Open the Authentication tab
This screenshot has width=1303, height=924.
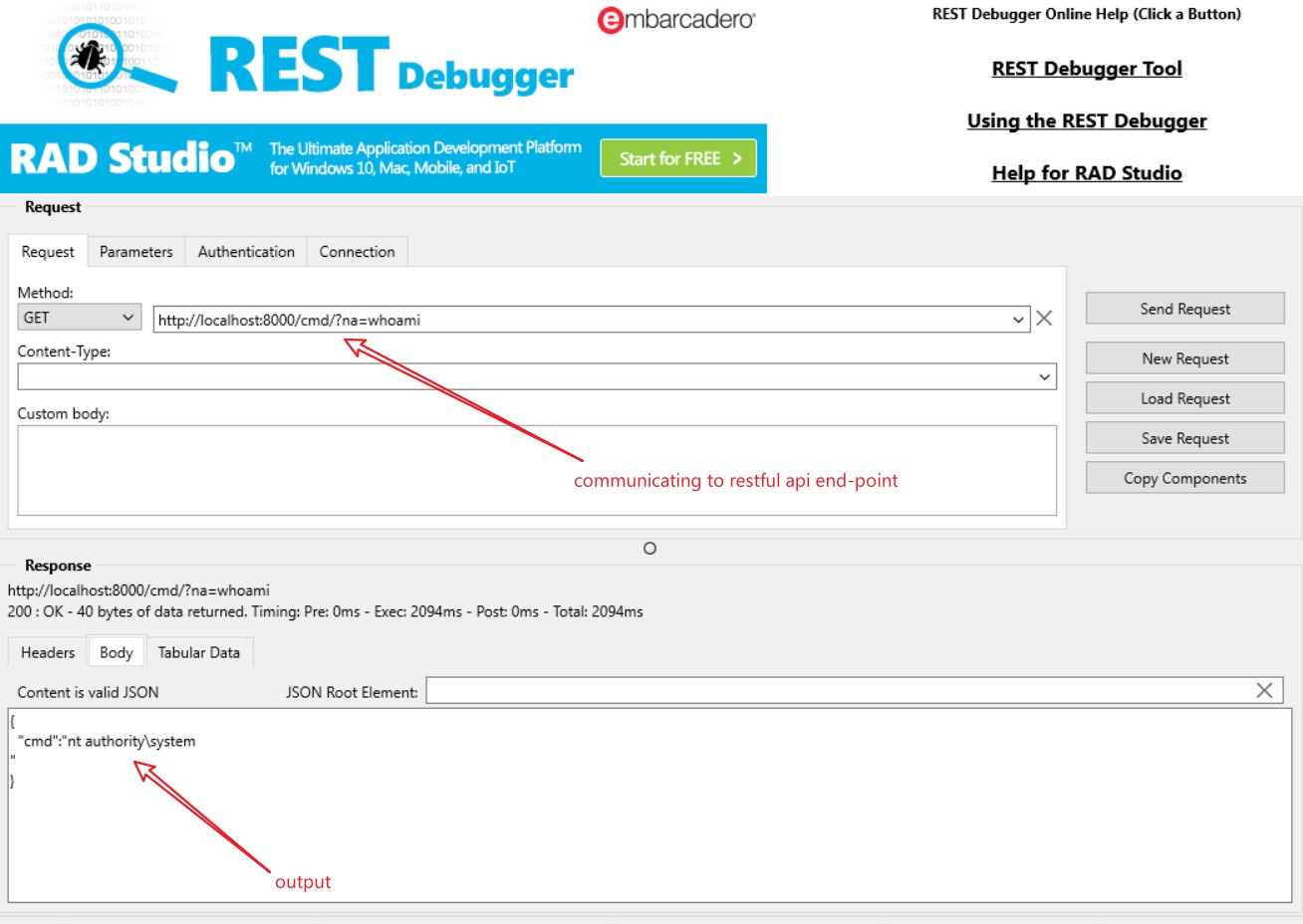pyautogui.click(x=246, y=252)
